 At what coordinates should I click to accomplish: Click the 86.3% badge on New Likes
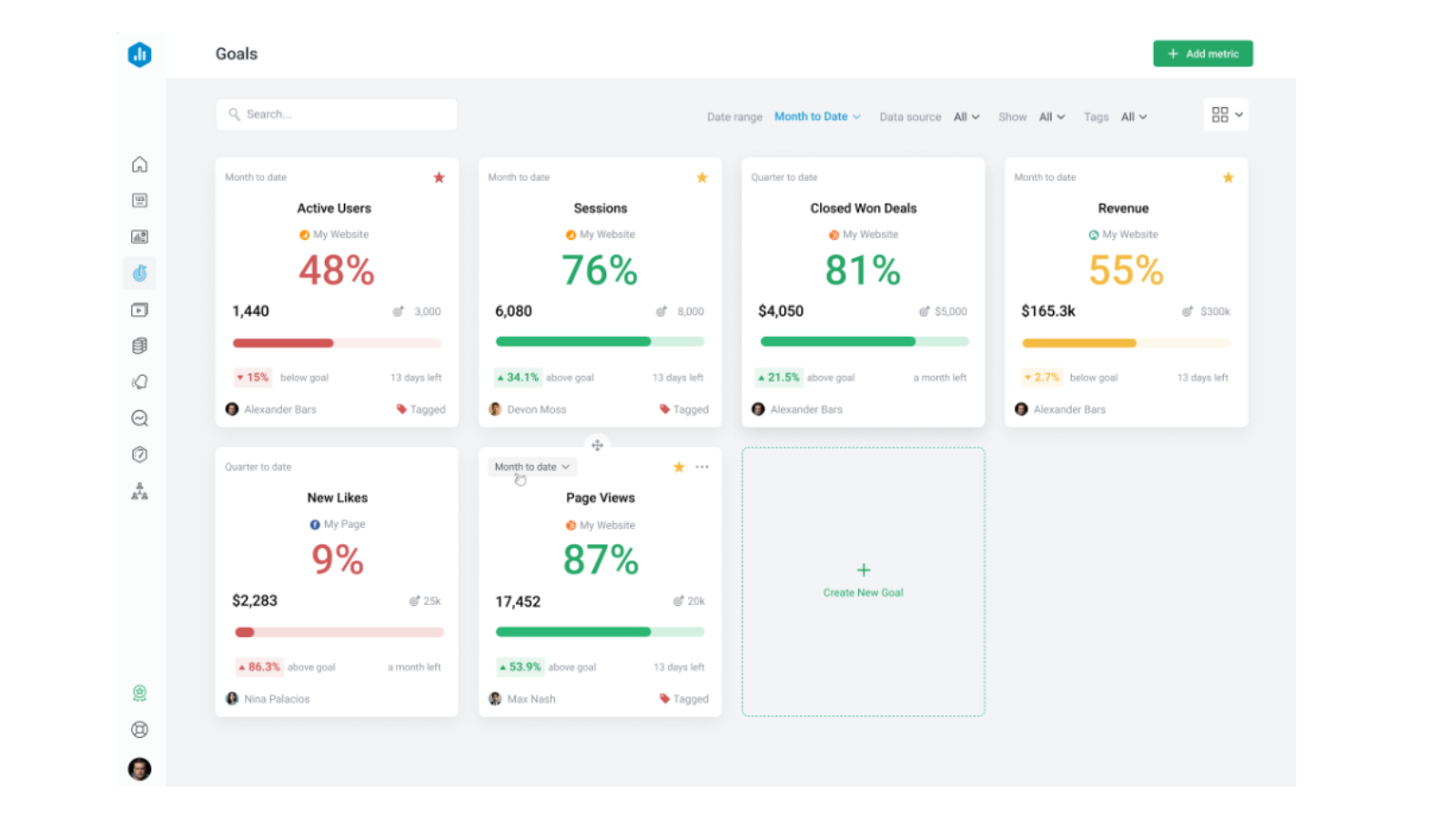[259, 667]
